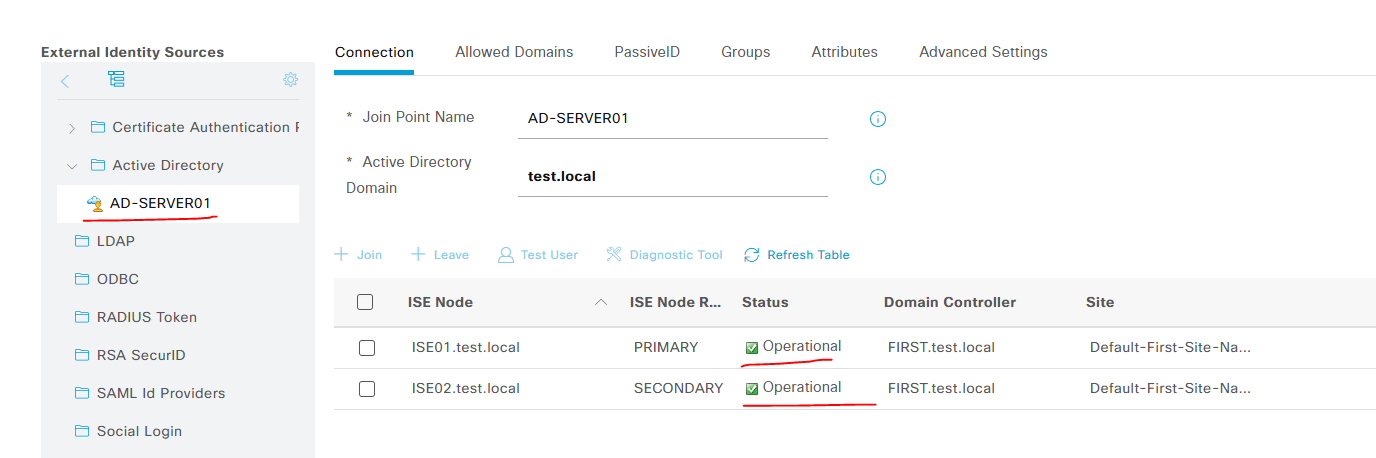Click green status icon for ISE01.test.local
This screenshot has height=458, width=1376.
point(752,348)
